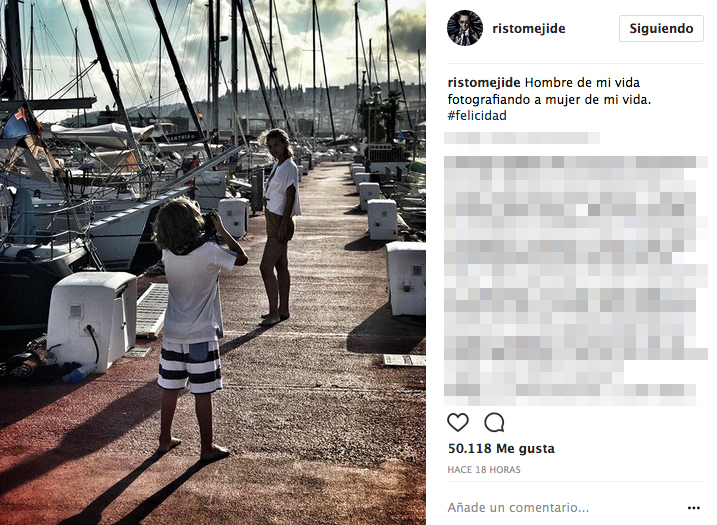View the 50.118 Me gusta likes list
The image size is (717, 525).
click(501, 449)
